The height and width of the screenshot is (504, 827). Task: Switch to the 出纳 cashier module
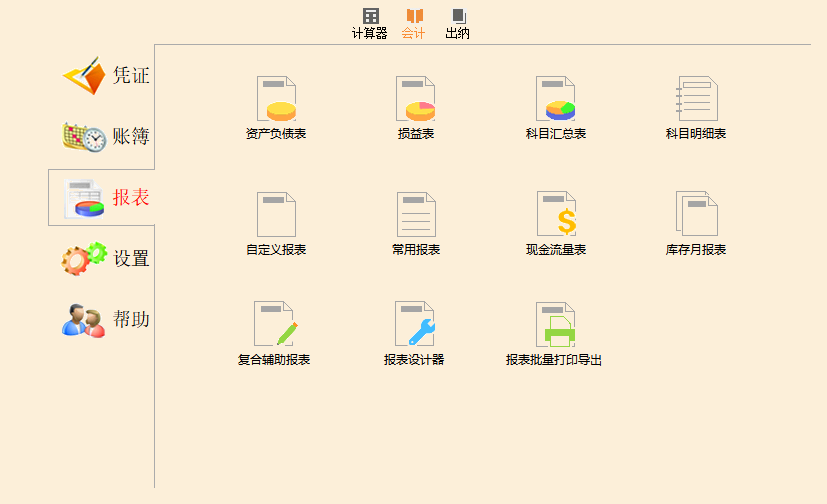point(458,23)
